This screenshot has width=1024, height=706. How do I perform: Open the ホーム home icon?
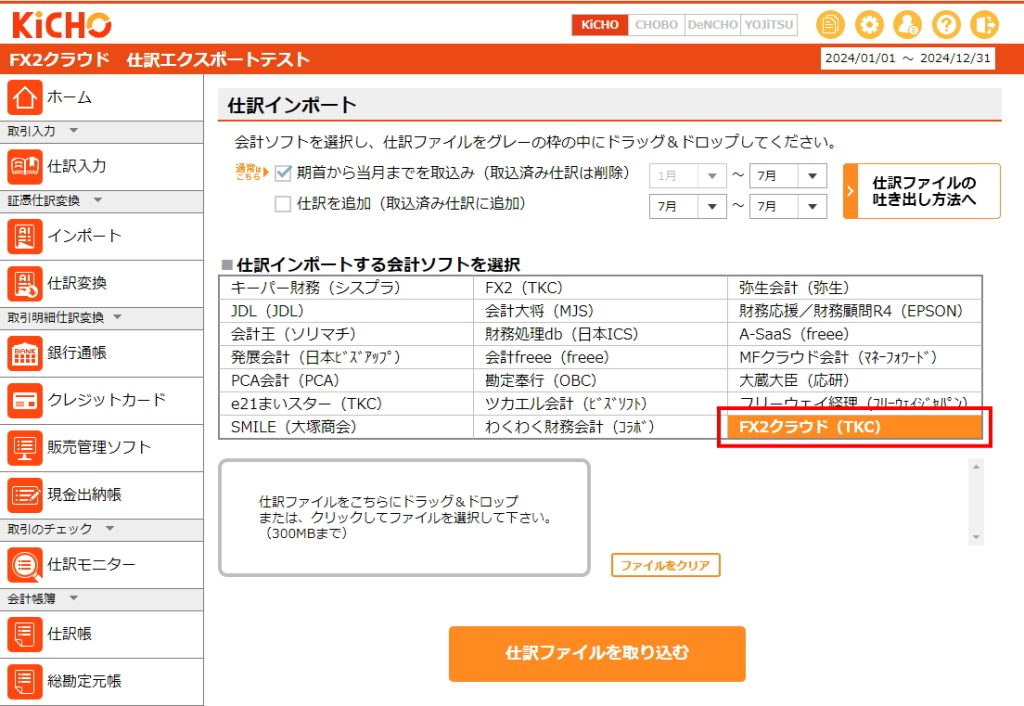25,97
